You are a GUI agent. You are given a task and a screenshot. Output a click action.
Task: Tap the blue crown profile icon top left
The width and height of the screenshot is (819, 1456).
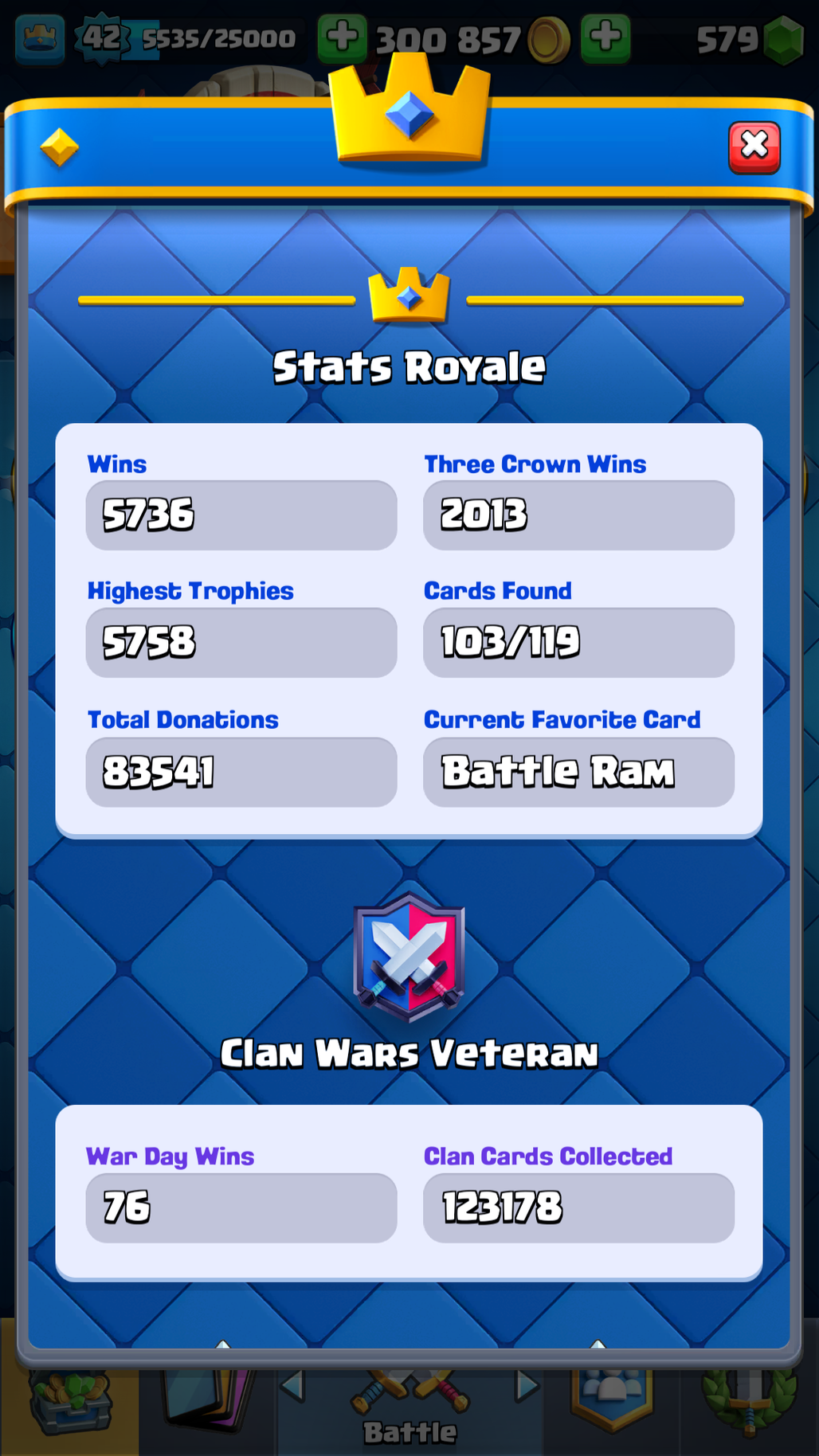[x=40, y=38]
